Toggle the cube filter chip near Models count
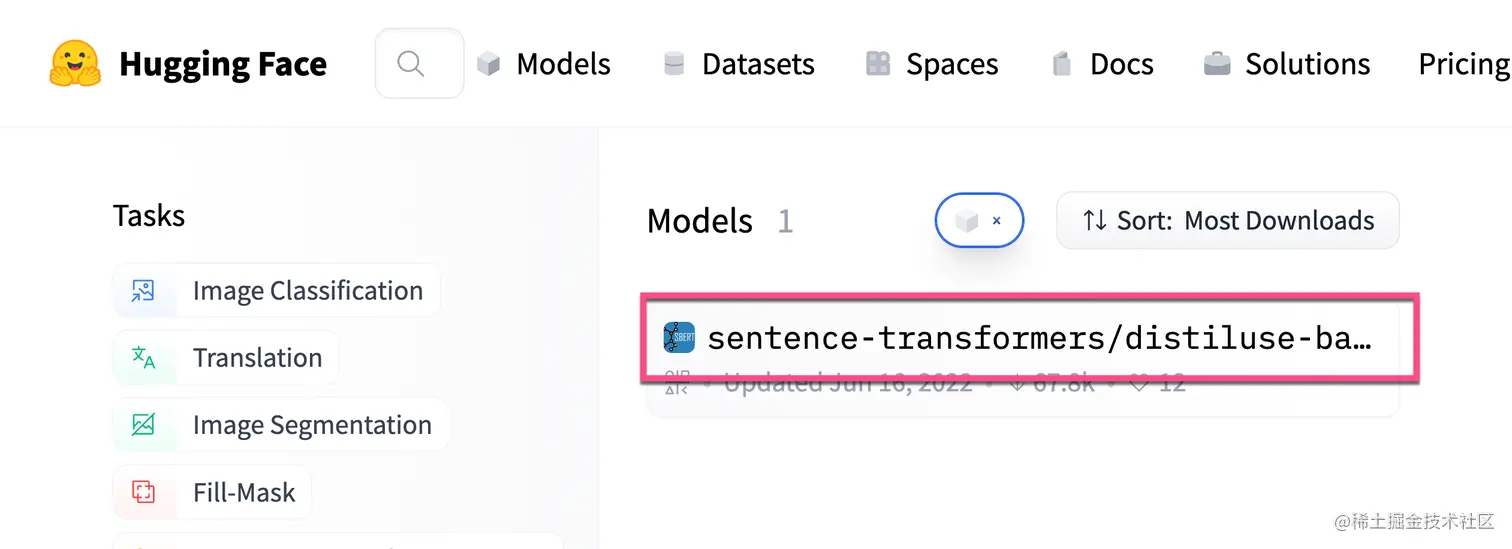 pyautogui.click(x=966, y=221)
